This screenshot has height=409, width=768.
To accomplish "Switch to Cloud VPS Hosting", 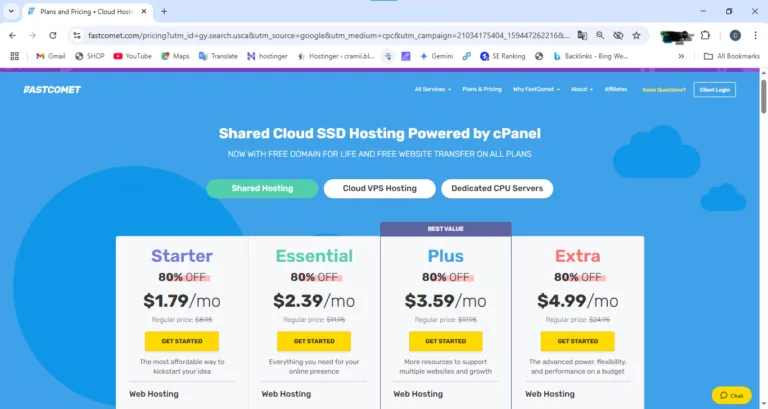I will point(379,188).
